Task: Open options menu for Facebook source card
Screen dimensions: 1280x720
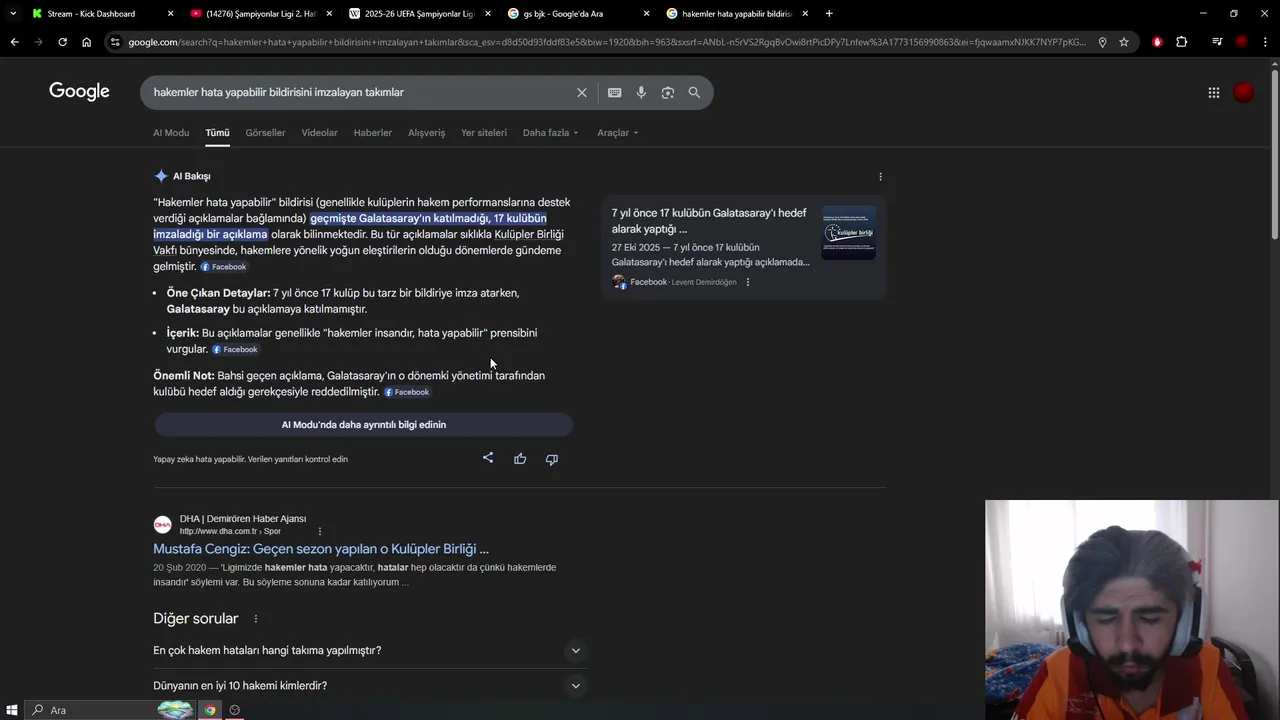Action: pyautogui.click(x=748, y=282)
